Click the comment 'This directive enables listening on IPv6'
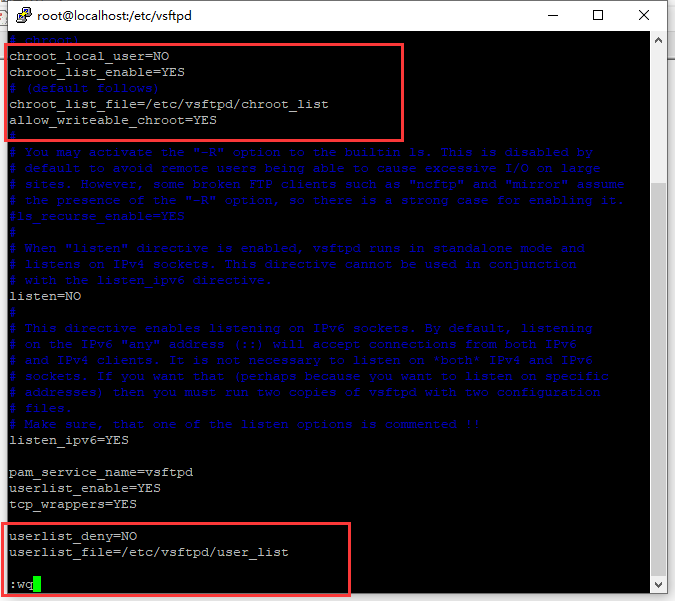 point(301,328)
